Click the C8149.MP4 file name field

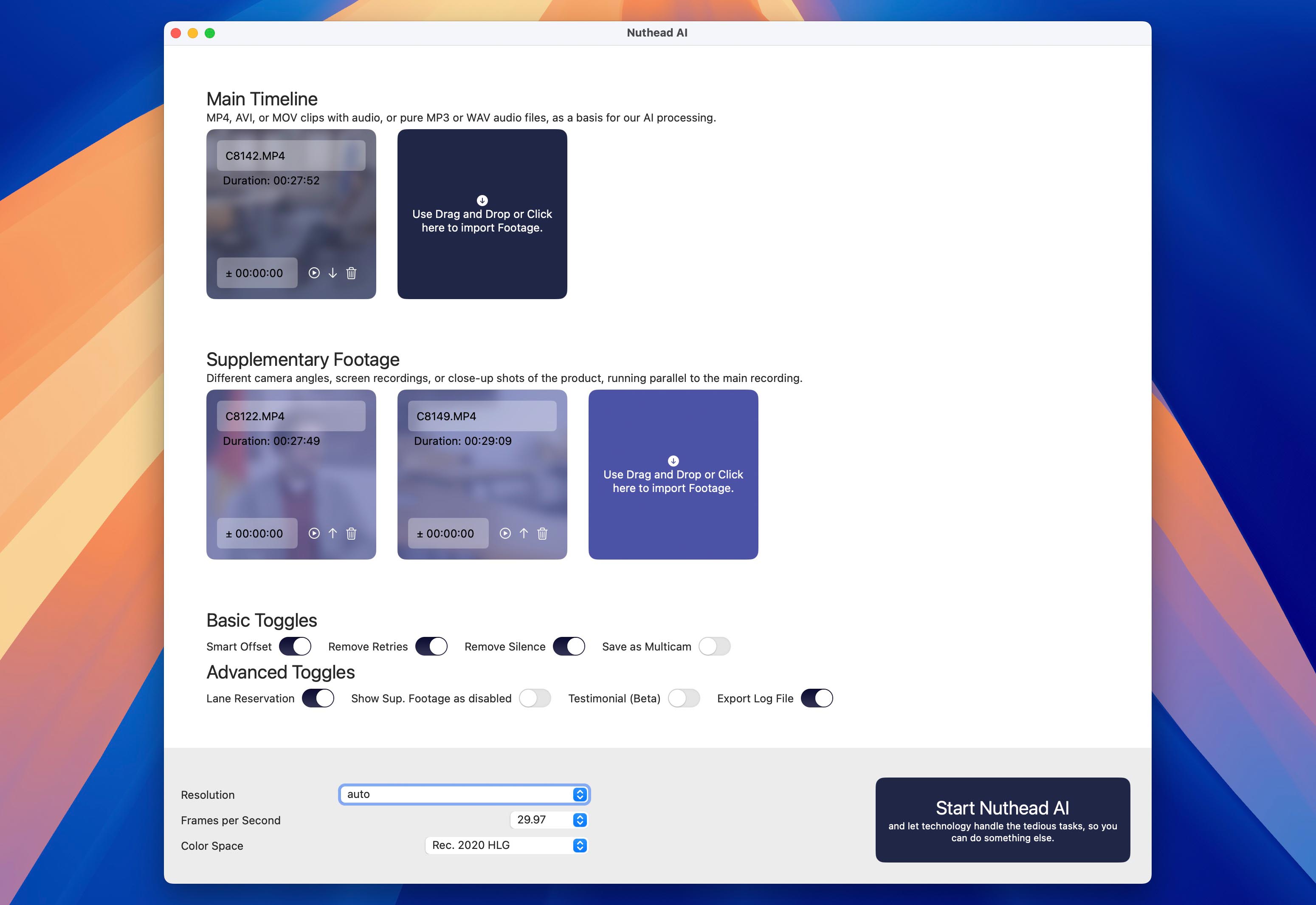482,416
